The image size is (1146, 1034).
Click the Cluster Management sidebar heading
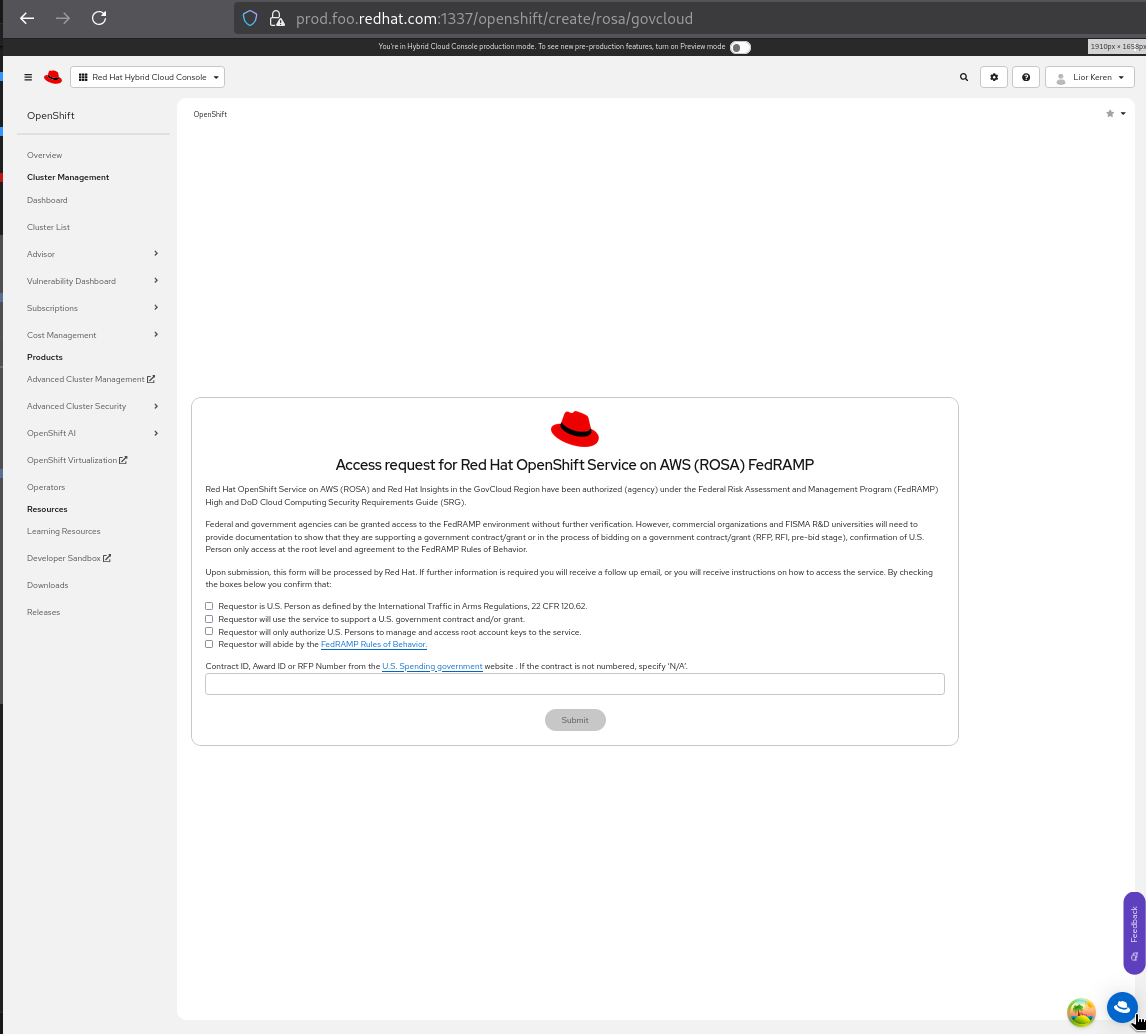[68, 178]
